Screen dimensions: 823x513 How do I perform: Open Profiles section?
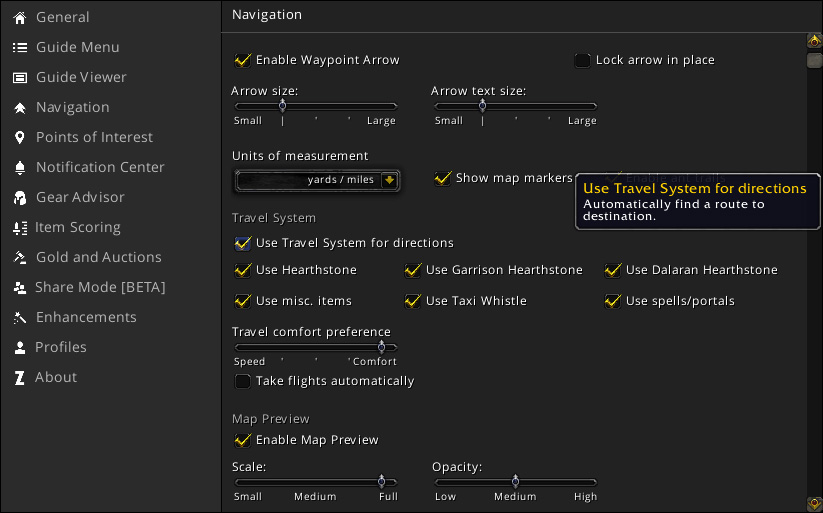pos(61,347)
